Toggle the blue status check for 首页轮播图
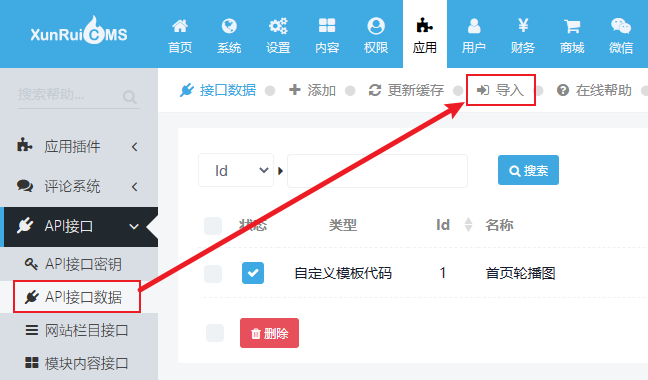This screenshot has height=380, width=648. tap(253, 273)
